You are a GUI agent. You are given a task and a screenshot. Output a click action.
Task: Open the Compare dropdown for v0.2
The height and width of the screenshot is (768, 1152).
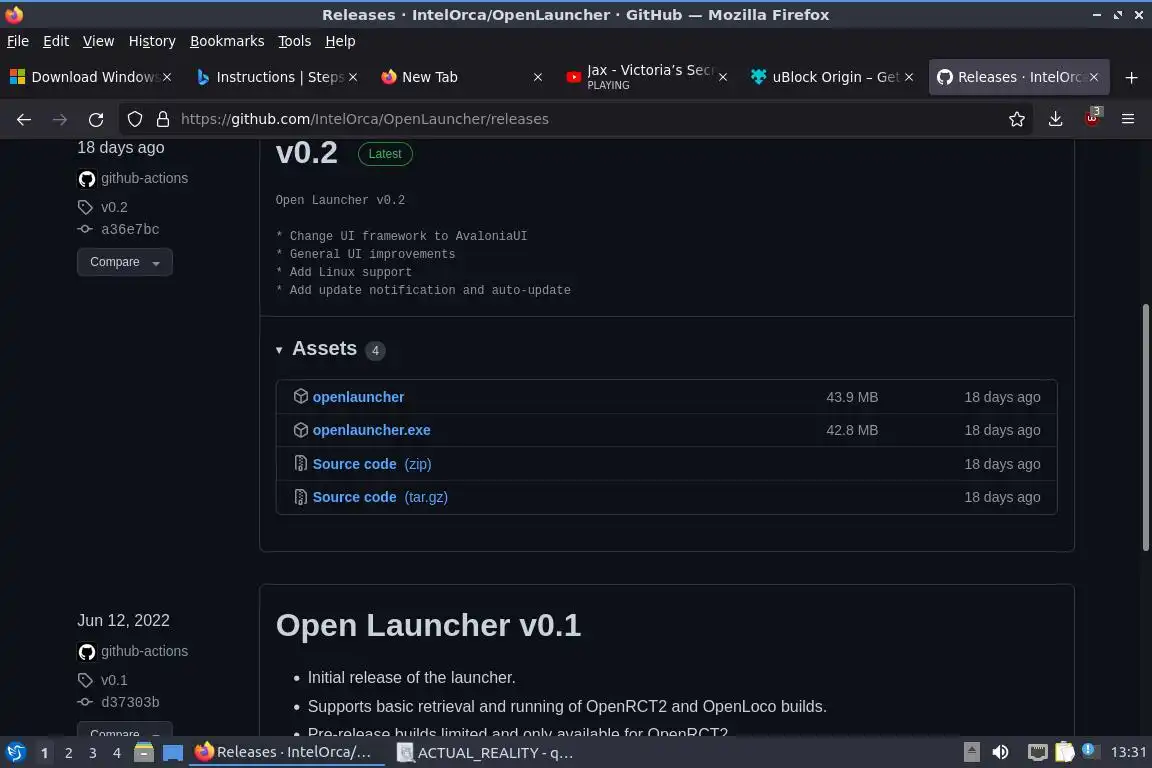pyautogui.click(x=125, y=262)
